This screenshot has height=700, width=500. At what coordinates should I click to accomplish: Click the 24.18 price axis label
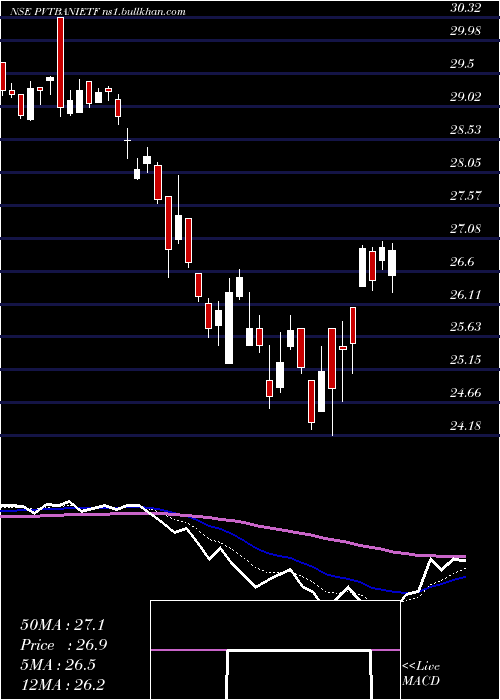[x=465, y=426]
